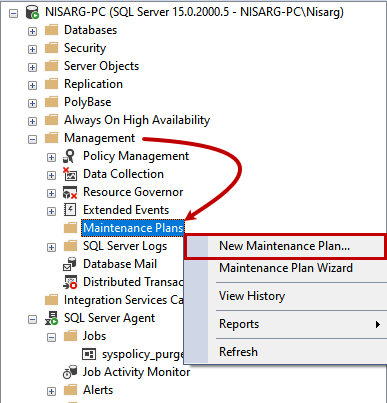
Task: Click the Distributed Transaction Coordinator icon
Action: (70, 282)
